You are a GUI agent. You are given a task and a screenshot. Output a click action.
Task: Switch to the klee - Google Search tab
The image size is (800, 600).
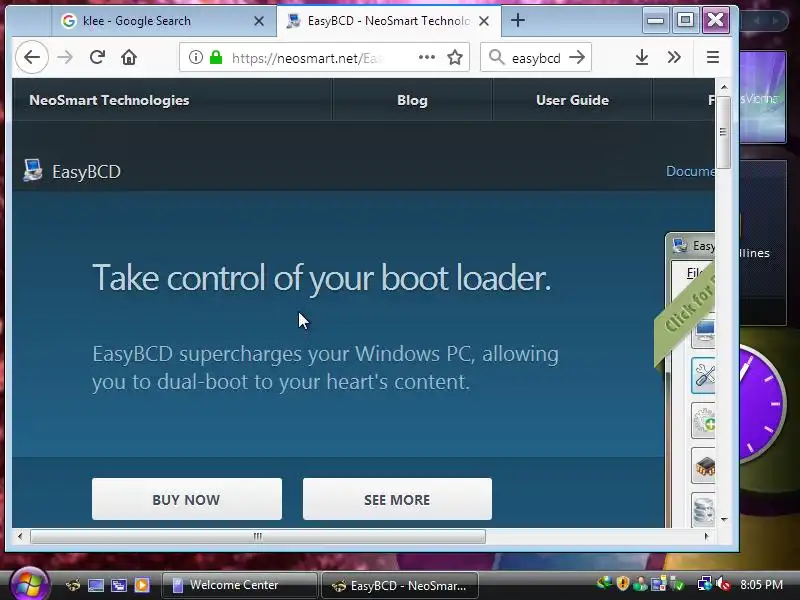coord(164,21)
